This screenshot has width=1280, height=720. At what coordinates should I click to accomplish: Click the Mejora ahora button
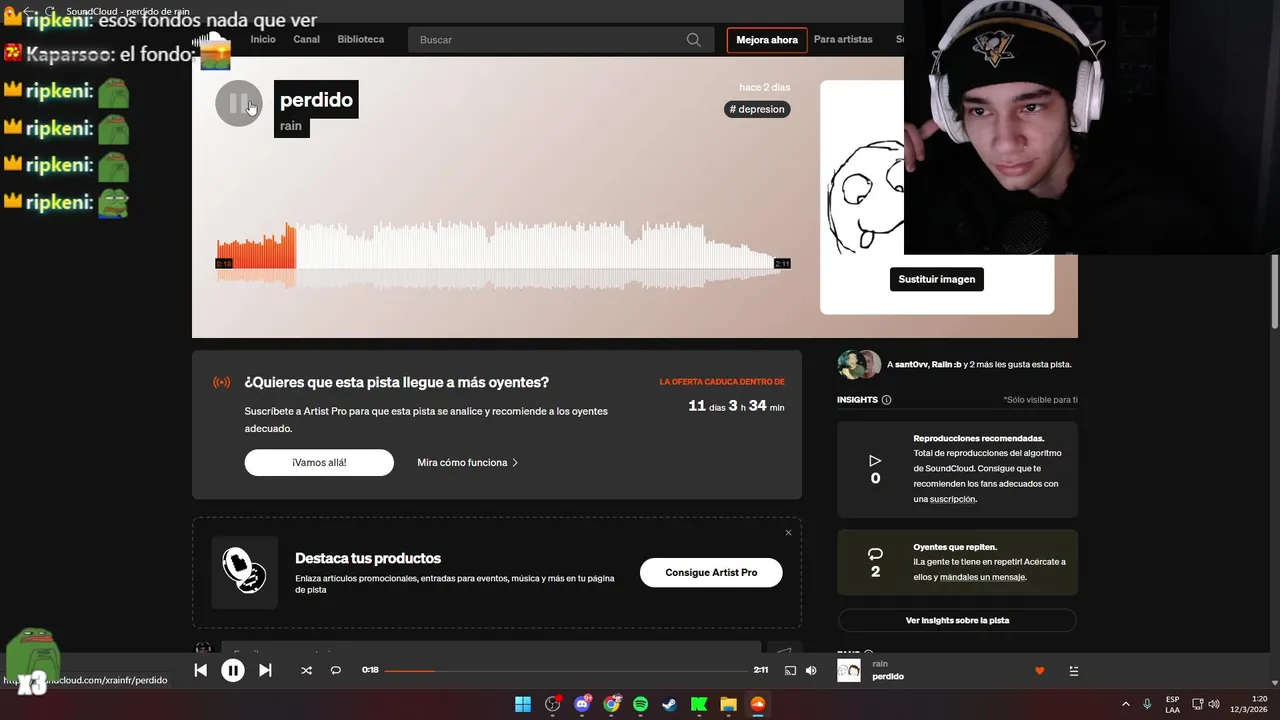pyautogui.click(x=767, y=40)
